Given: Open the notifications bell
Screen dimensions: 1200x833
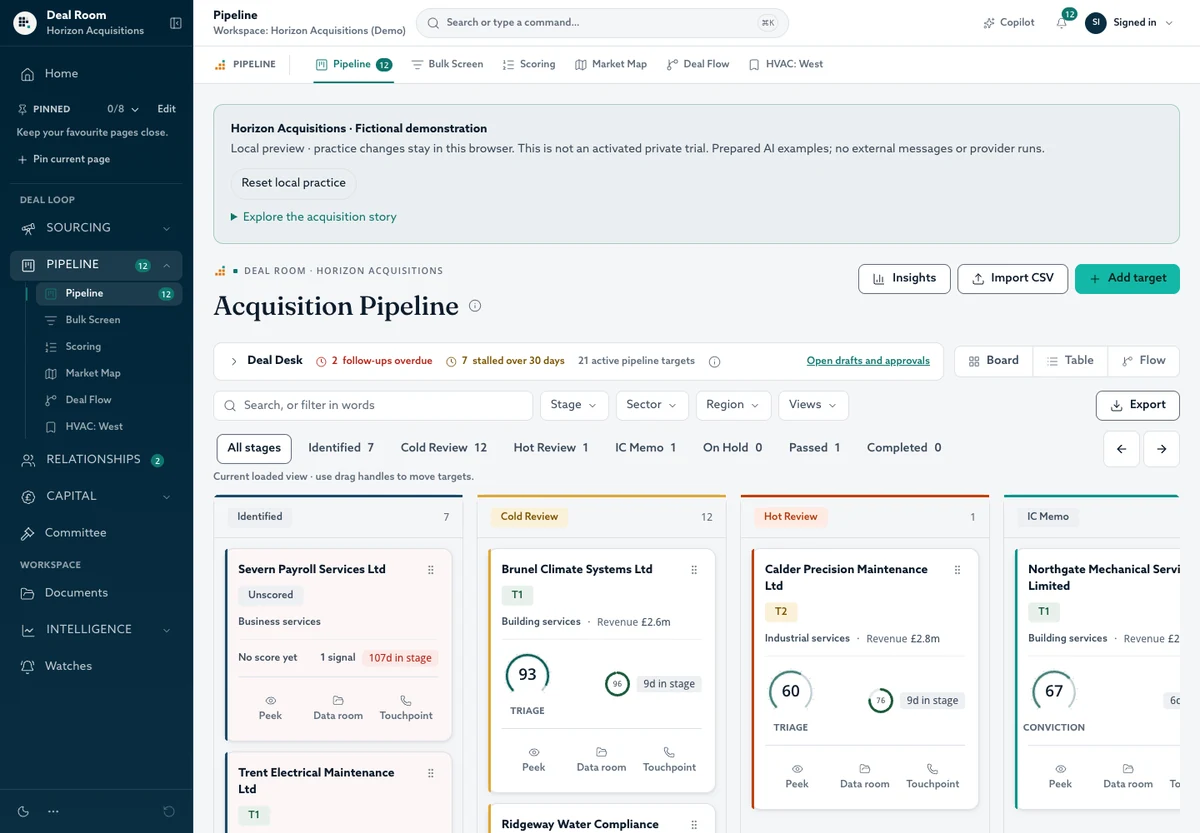Looking at the screenshot, I should click(x=1062, y=23).
